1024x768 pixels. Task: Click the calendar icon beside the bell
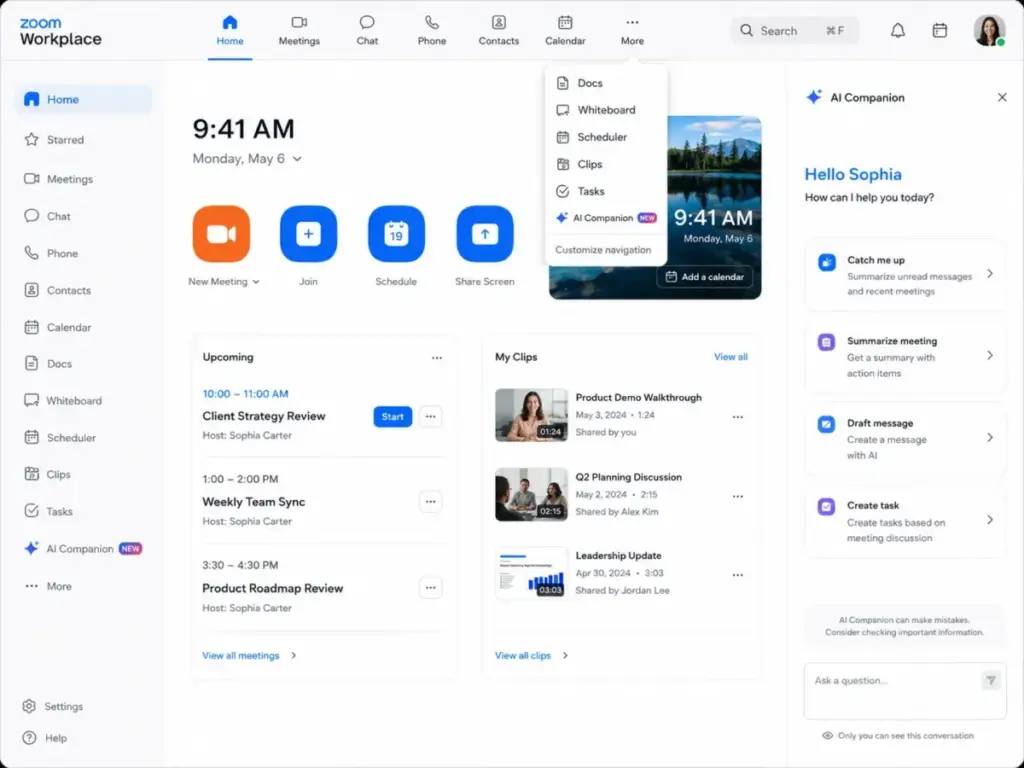(940, 31)
